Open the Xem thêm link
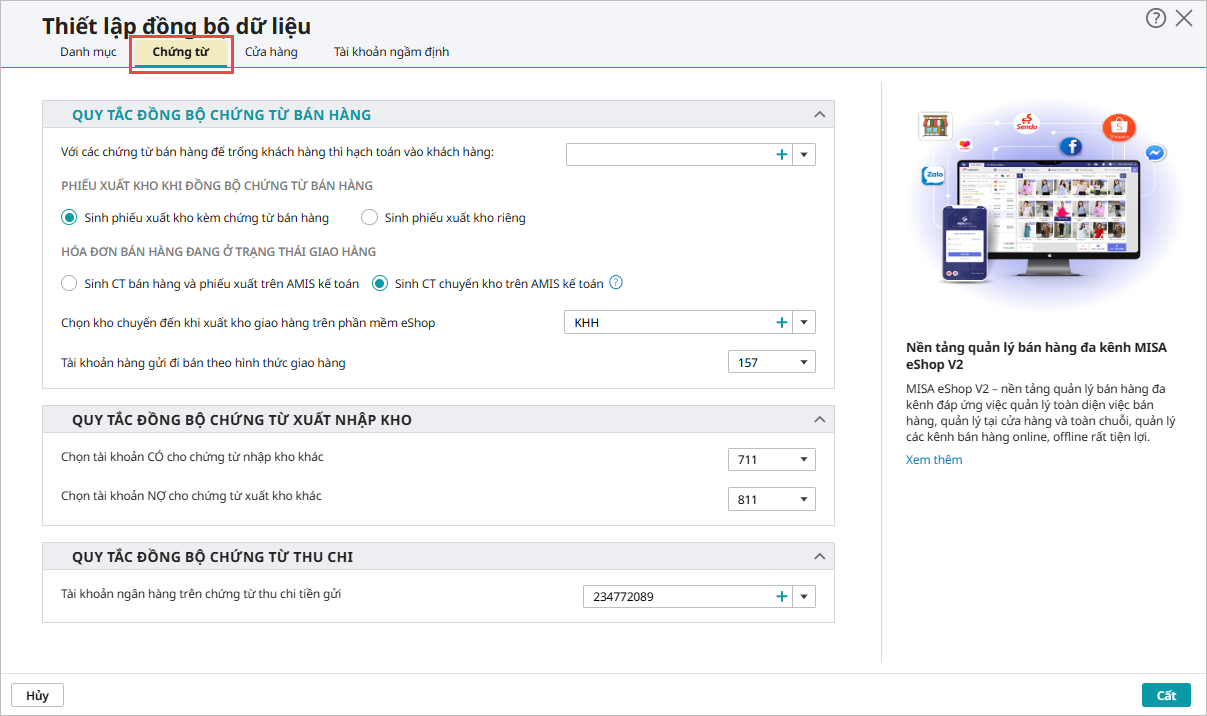 [934, 460]
